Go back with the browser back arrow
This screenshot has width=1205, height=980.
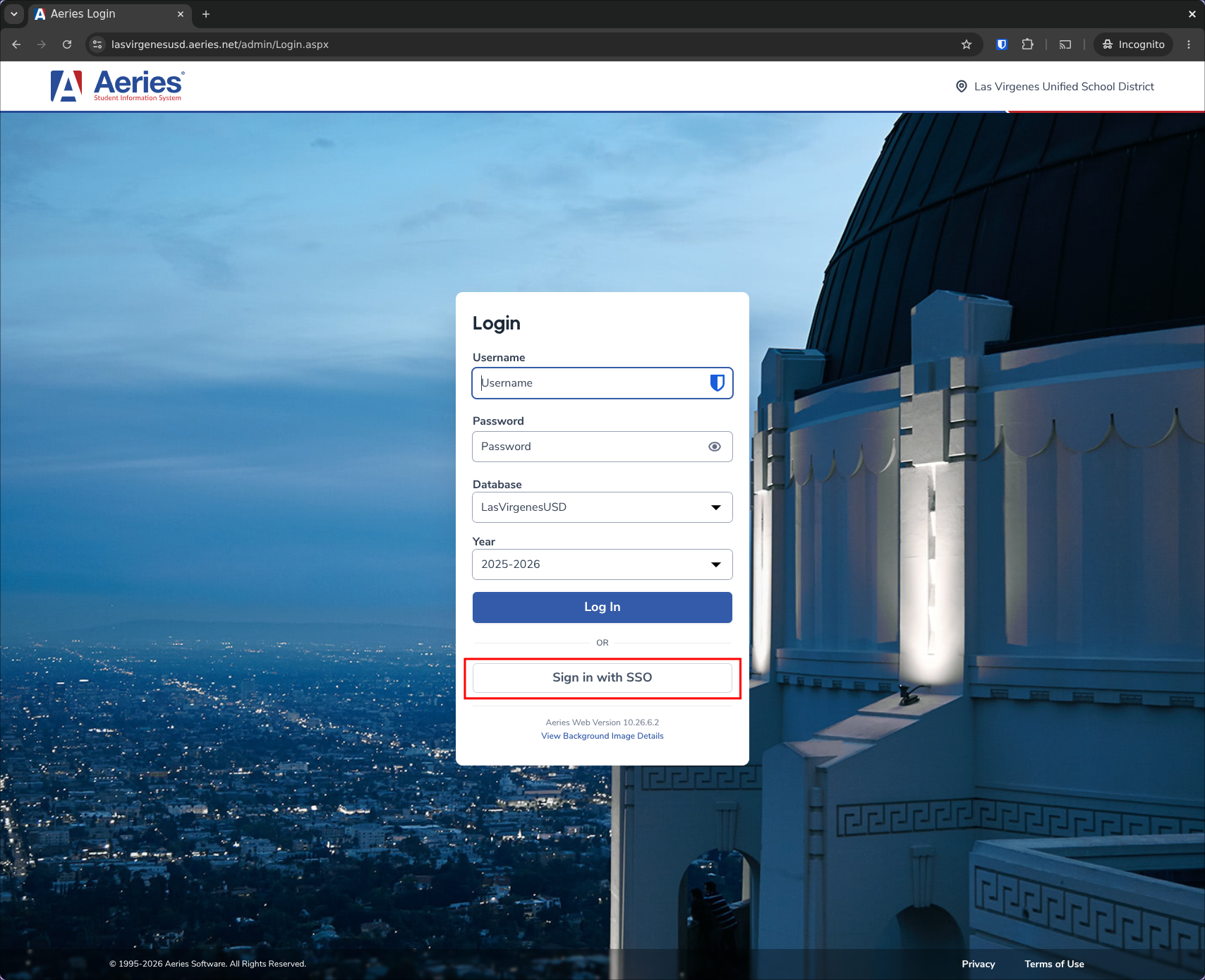[x=16, y=44]
